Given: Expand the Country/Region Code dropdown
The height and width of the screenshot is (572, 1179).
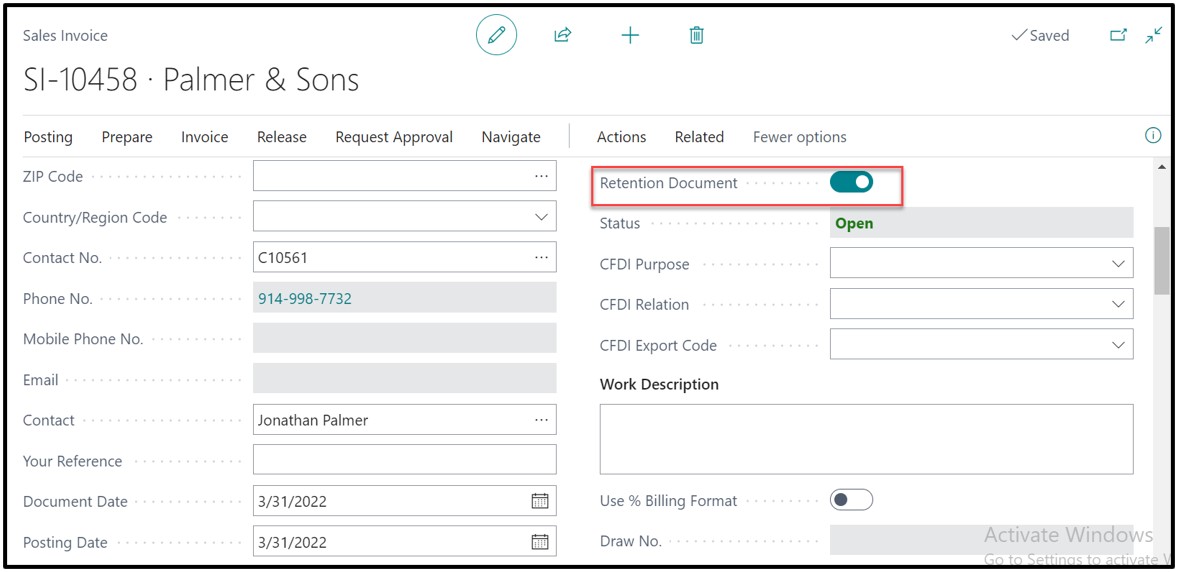Looking at the screenshot, I should click(541, 217).
